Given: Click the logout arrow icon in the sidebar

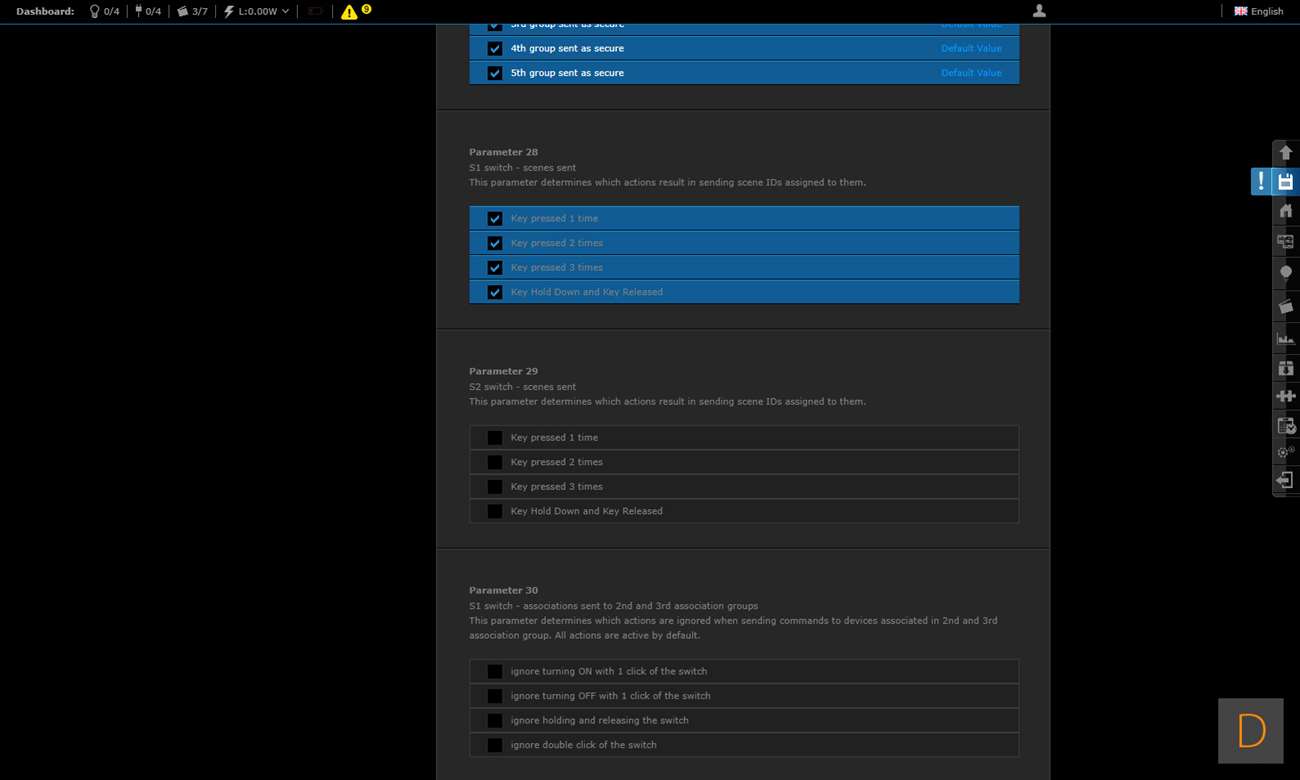Looking at the screenshot, I should point(1286,480).
